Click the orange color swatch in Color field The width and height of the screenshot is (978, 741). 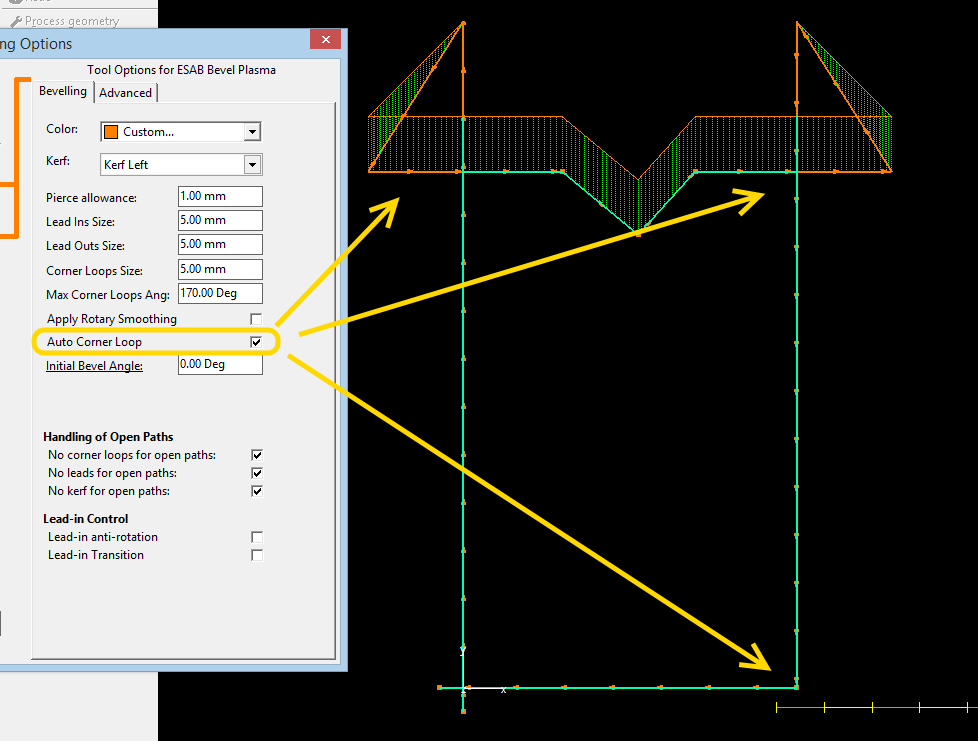click(111, 132)
